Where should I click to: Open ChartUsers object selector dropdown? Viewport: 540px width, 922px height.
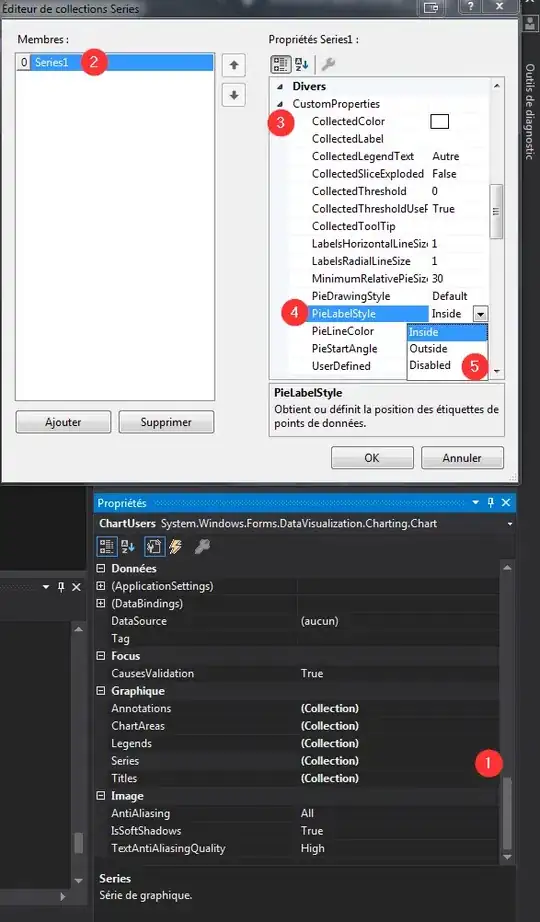(x=509, y=523)
